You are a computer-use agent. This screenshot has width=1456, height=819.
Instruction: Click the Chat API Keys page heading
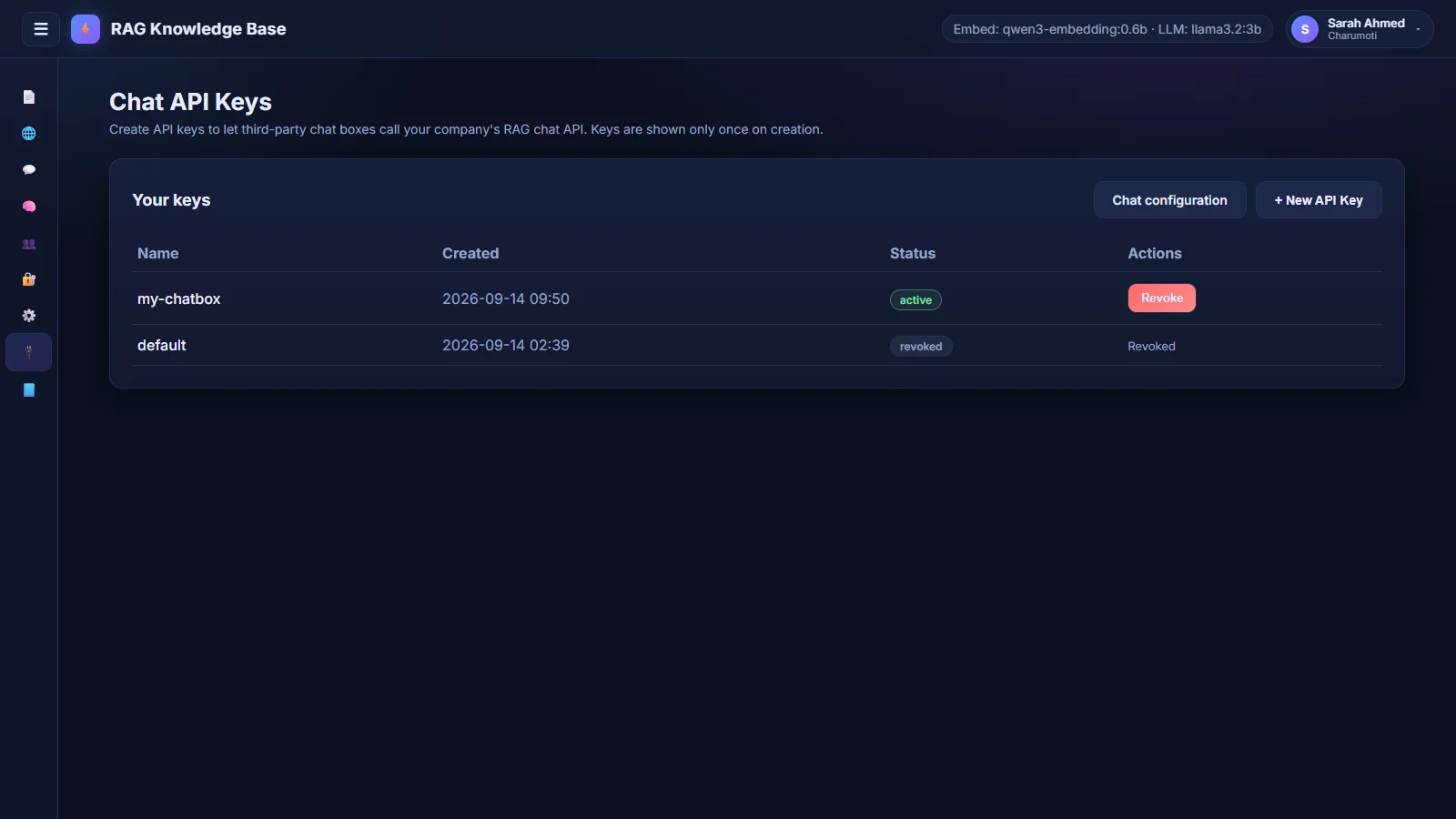[x=191, y=102]
